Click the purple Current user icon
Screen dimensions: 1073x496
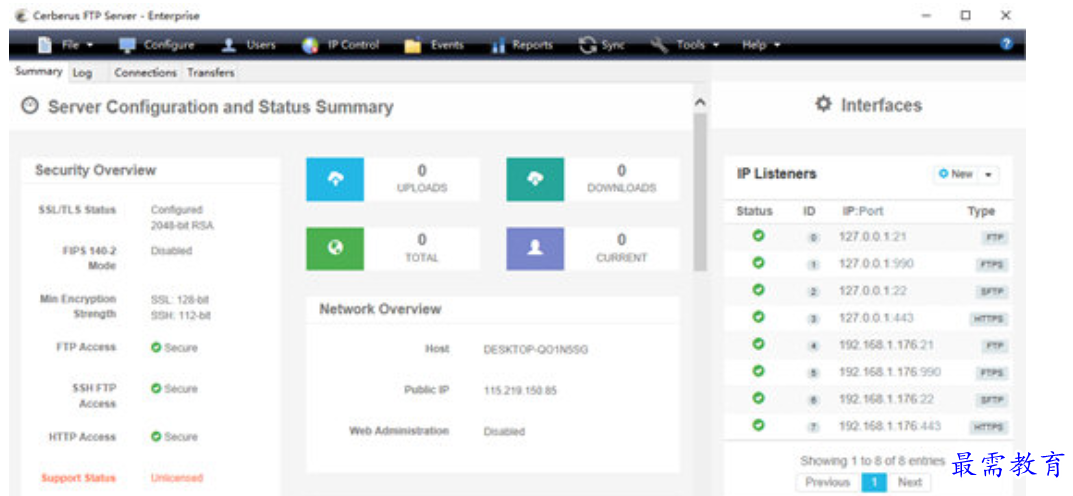click(535, 249)
